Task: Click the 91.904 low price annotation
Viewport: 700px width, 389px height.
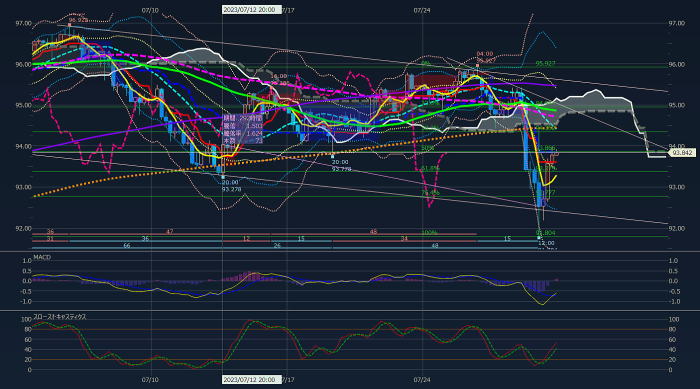Action: click(x=546, y=233)
